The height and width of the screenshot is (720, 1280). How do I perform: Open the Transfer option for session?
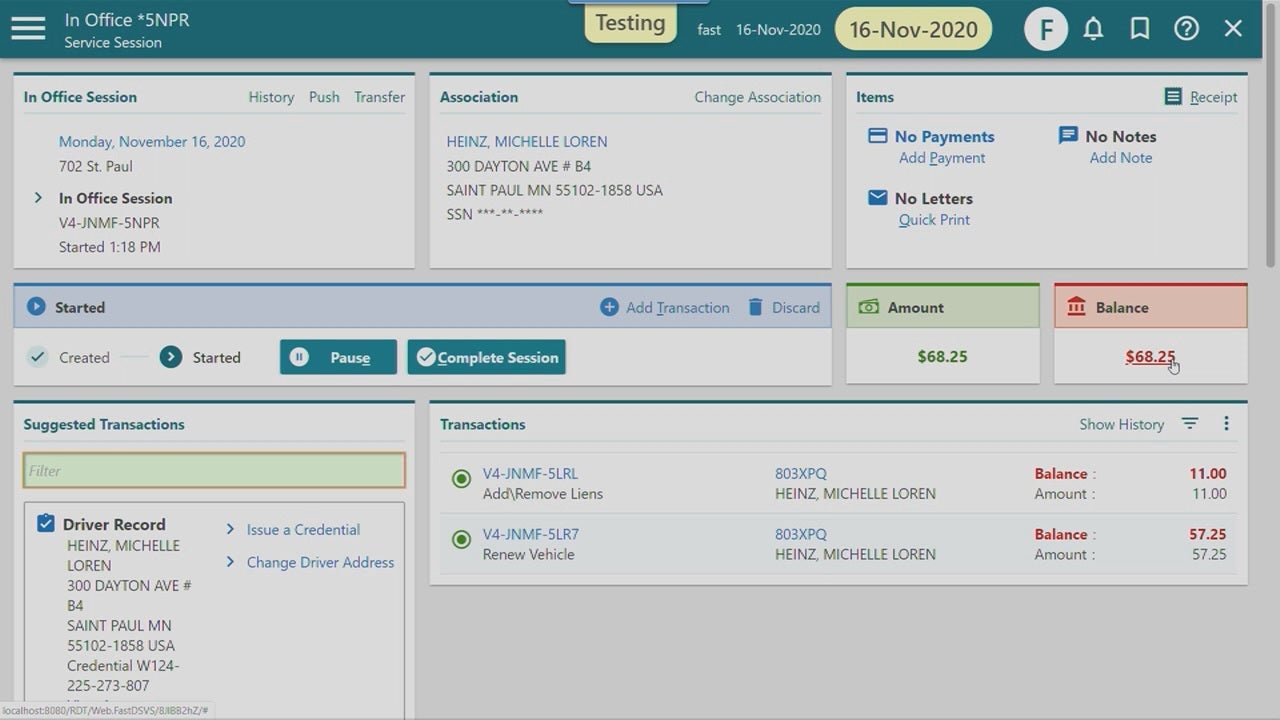(x=379, y=97)
